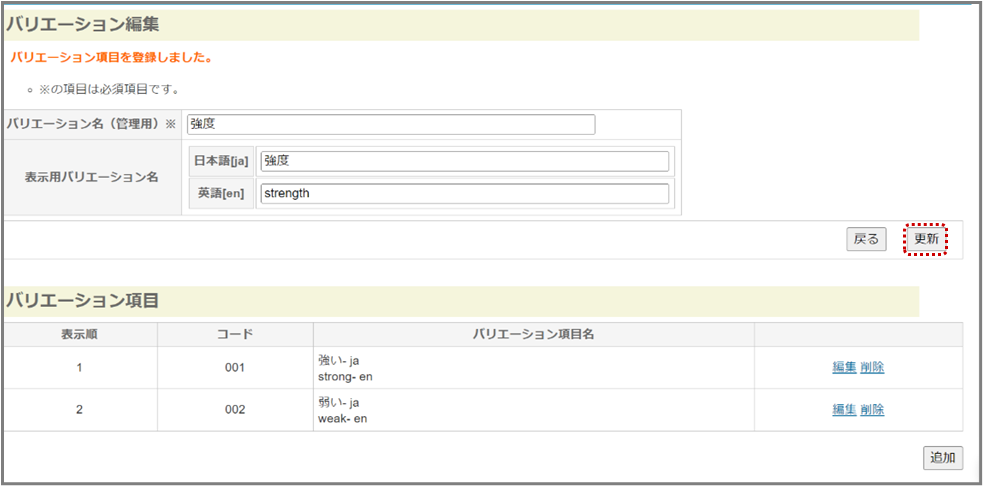This screenshot has width=983, height=486.
Task: Click 削除 link for code 001
Action: (x=872, y=367)
